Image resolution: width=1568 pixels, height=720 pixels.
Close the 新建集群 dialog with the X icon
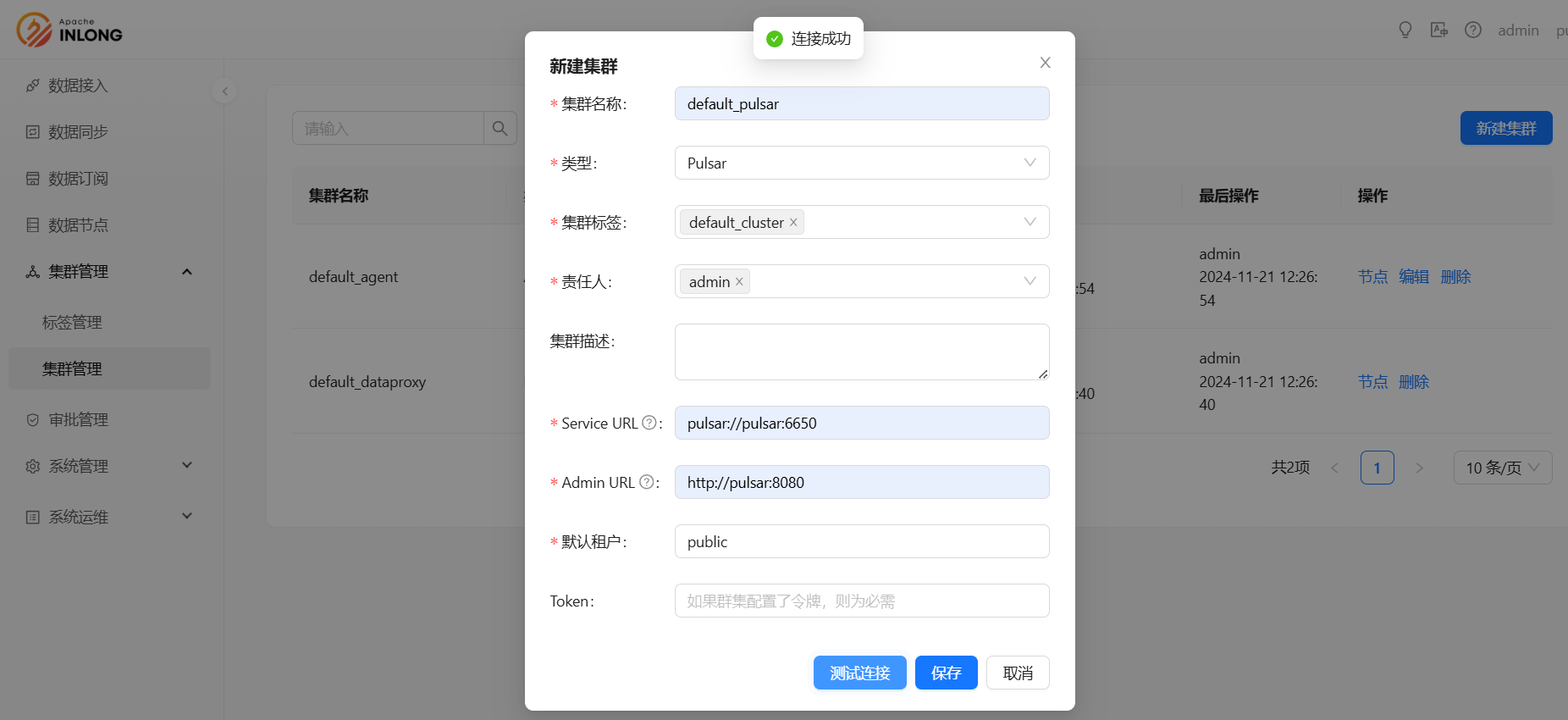[x=1045, y=63]
